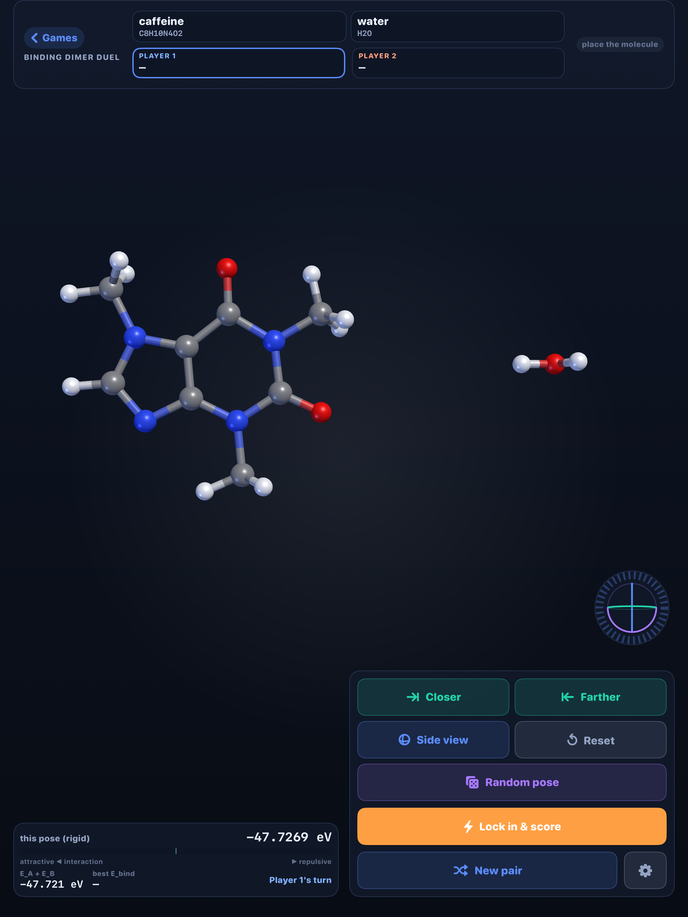This screenshot has width=688, height=917.
Task: Click caffeine's top red oxygen atom
Action: pyautogui.click(x=227, y=268)
